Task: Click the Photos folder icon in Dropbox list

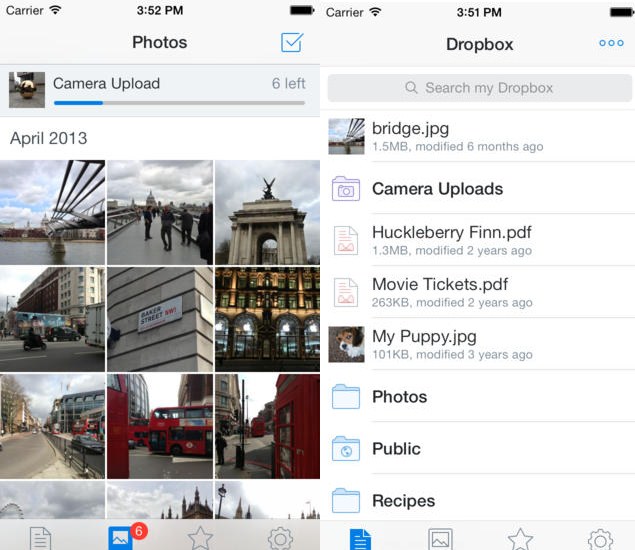Action: (346, 397)
